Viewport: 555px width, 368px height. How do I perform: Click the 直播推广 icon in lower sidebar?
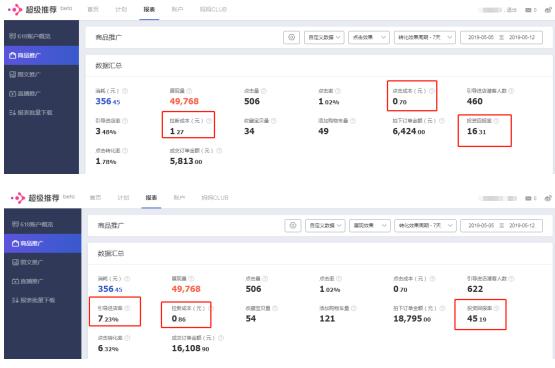pyautogui.click(x=15, y=281)
